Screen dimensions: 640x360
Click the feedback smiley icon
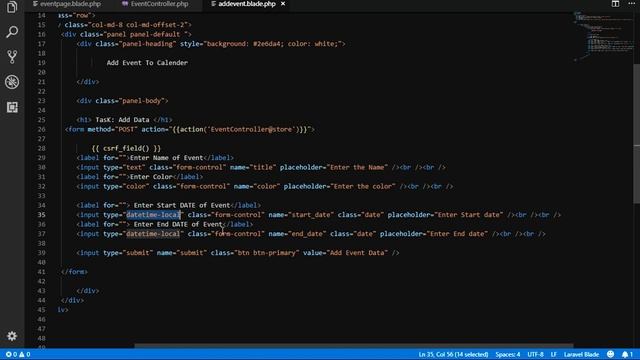point(611,354)
